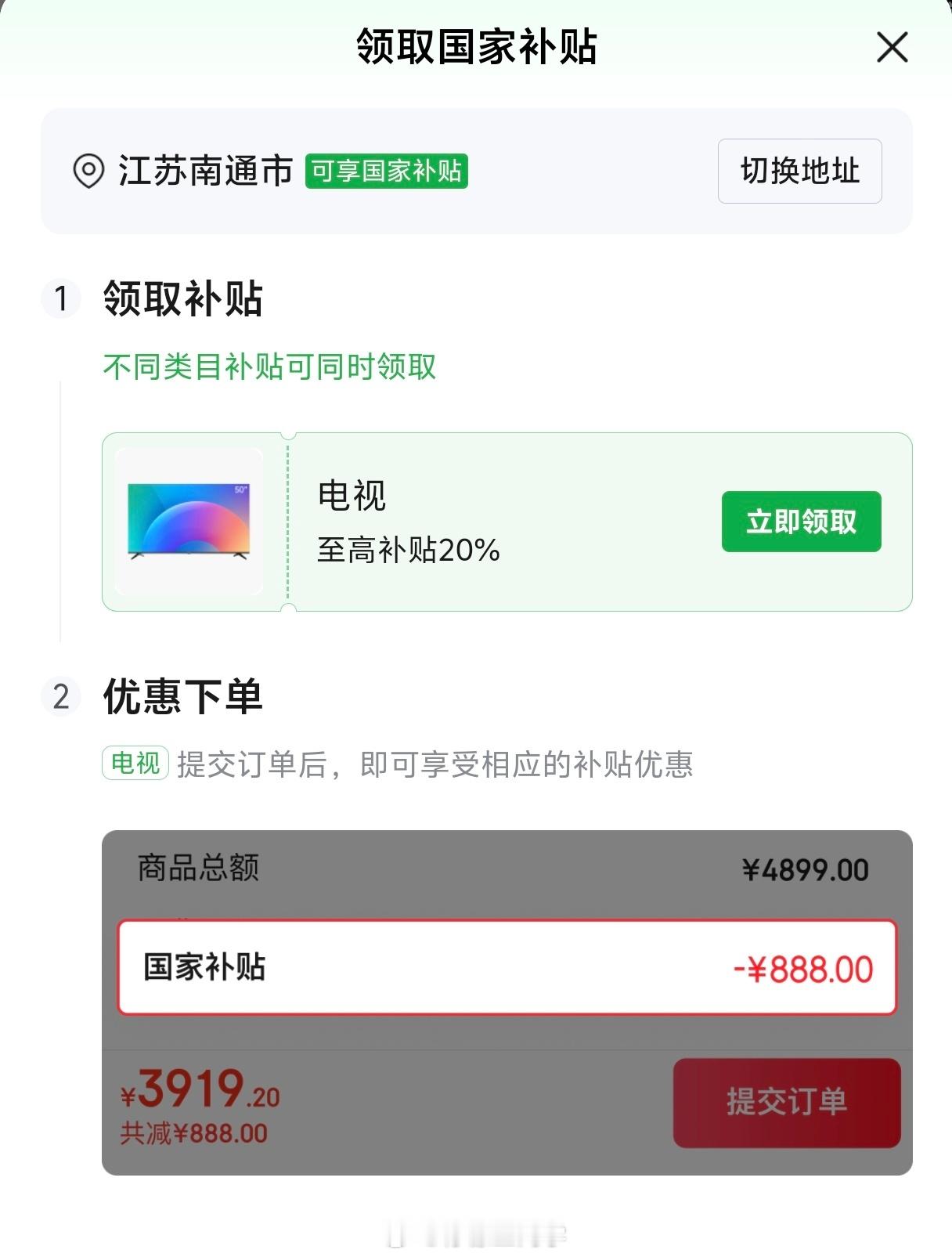Tap the 共减¥888.00 discount text
Viewport: 952px width, 1257px height.
pyautogui.click(x=193, y=1133)
